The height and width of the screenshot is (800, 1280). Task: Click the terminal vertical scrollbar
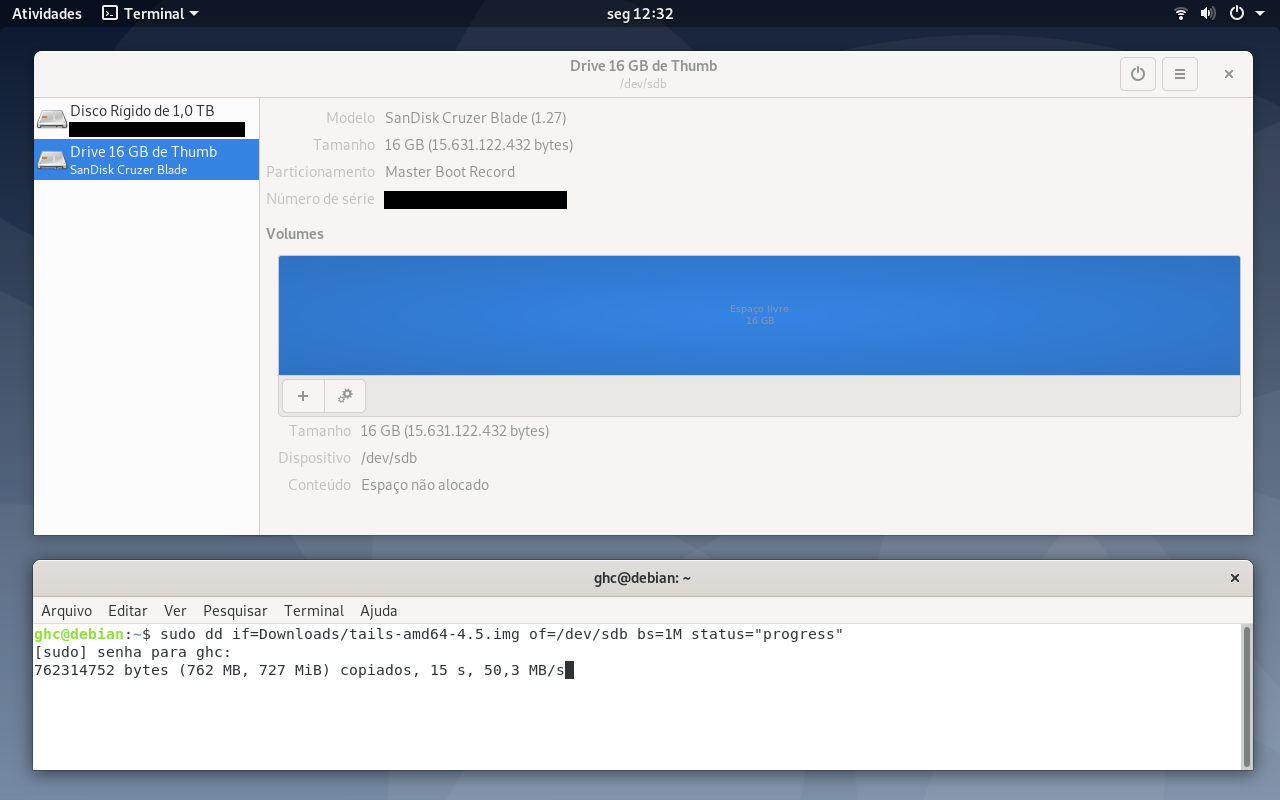point(1246,695)
